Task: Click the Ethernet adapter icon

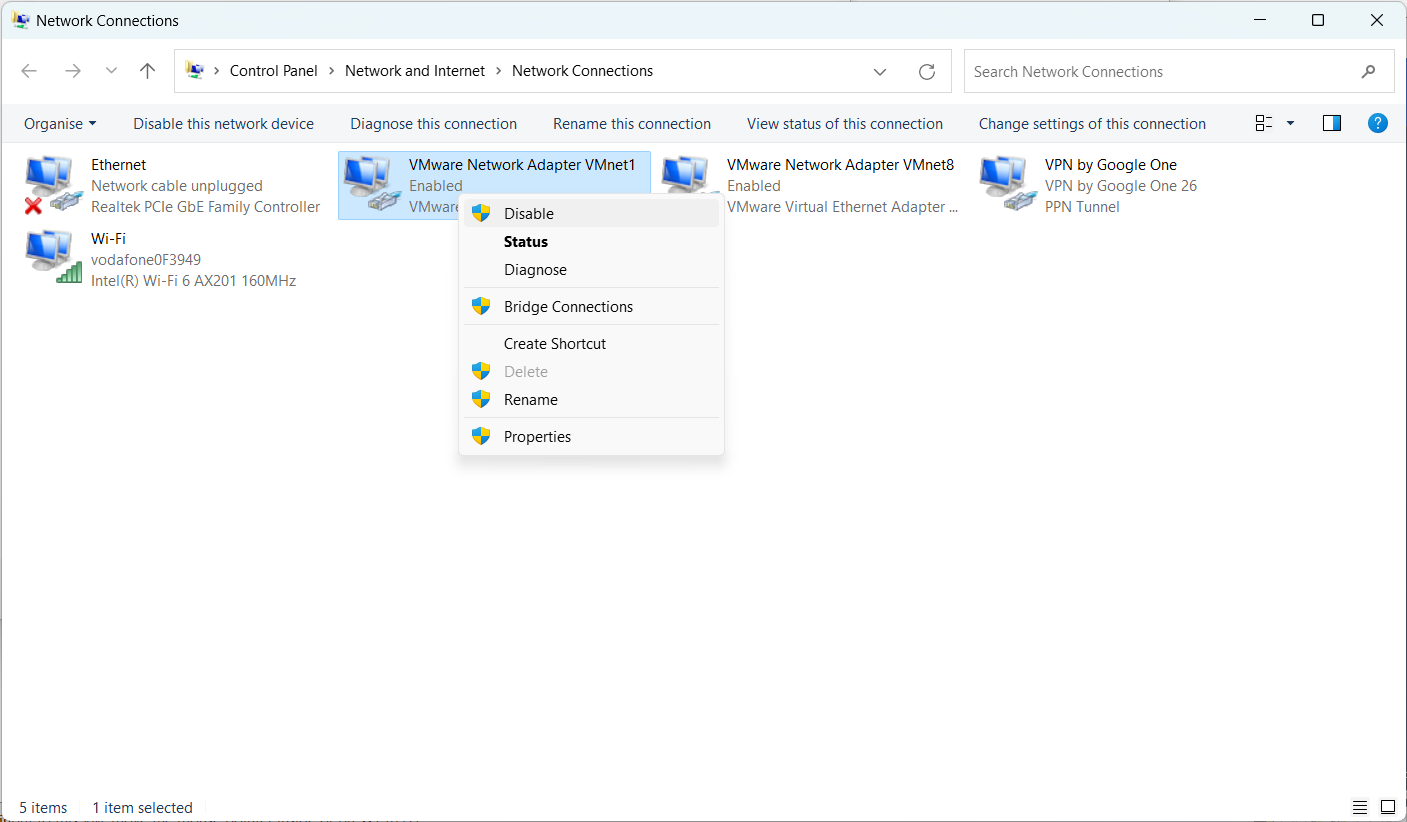Action: click(x=53, y=185)
